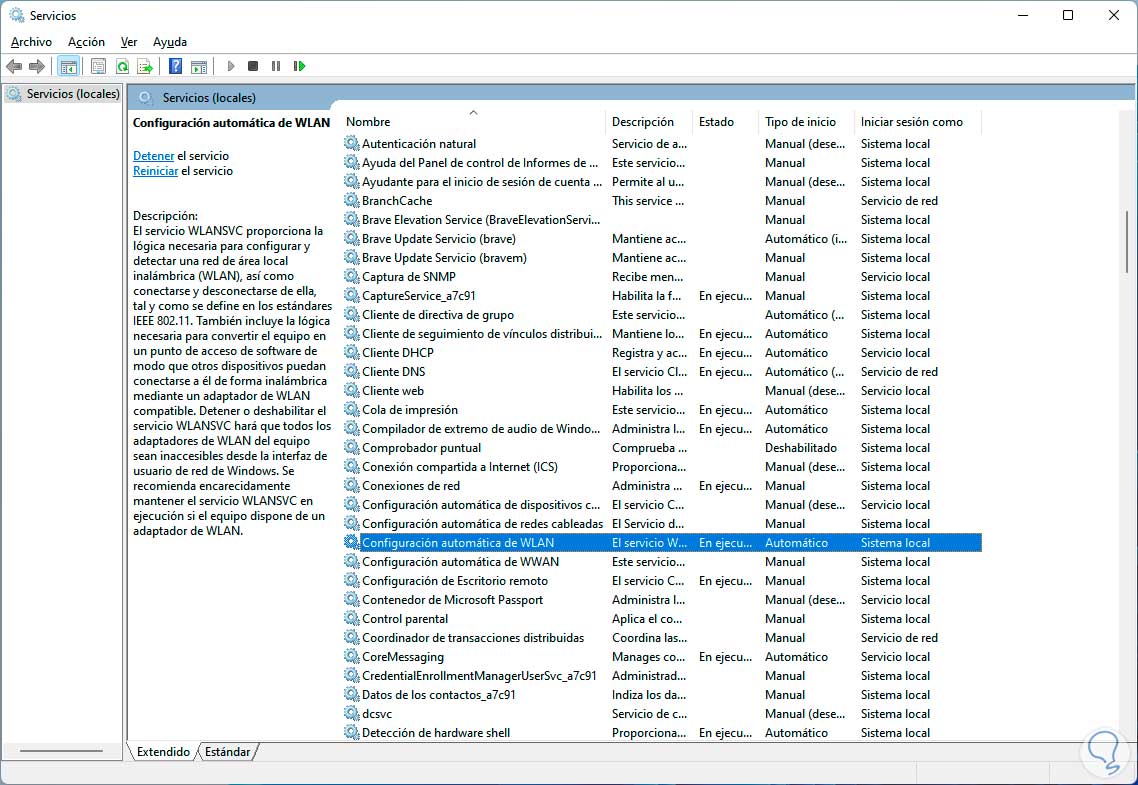This screenshot has width=1138, height=785.
Task: Click the Refresh toolbar icon
Action: 122,66
